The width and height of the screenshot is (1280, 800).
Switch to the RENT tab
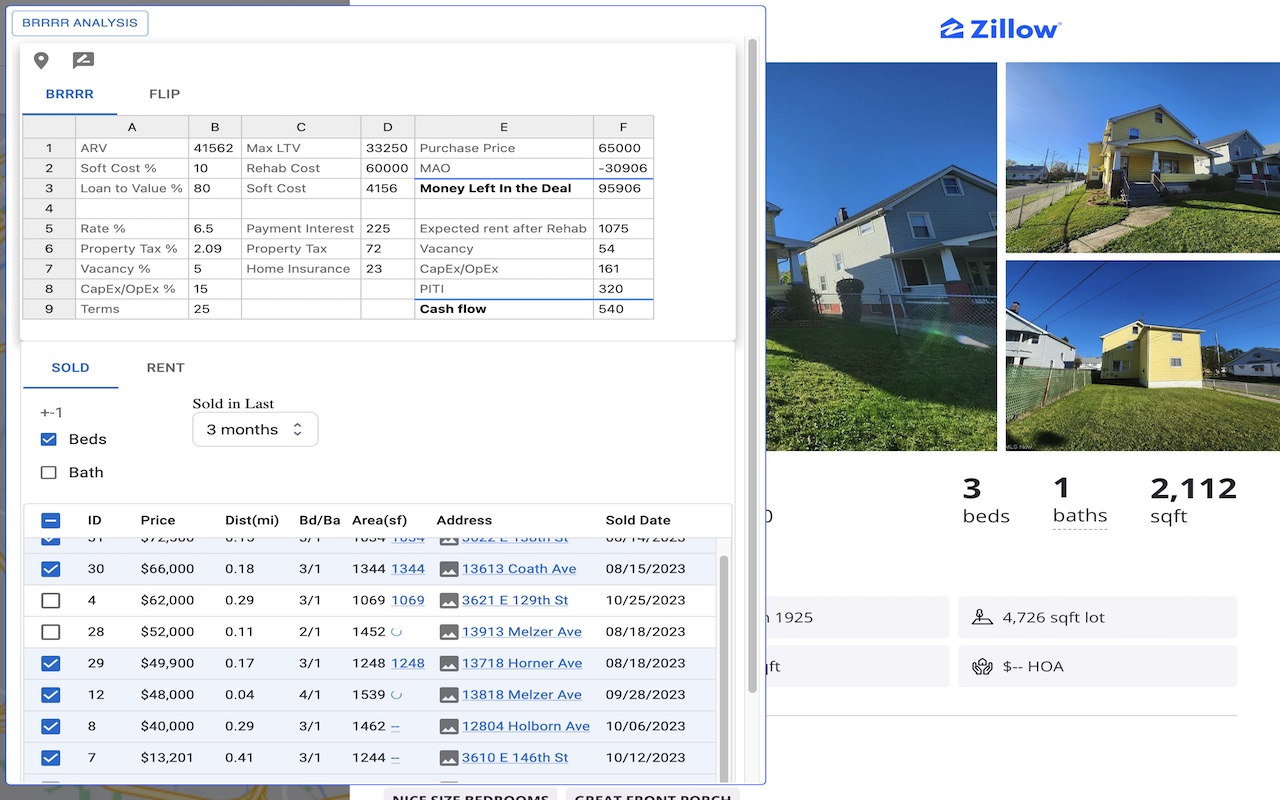[x=165, y=367]
